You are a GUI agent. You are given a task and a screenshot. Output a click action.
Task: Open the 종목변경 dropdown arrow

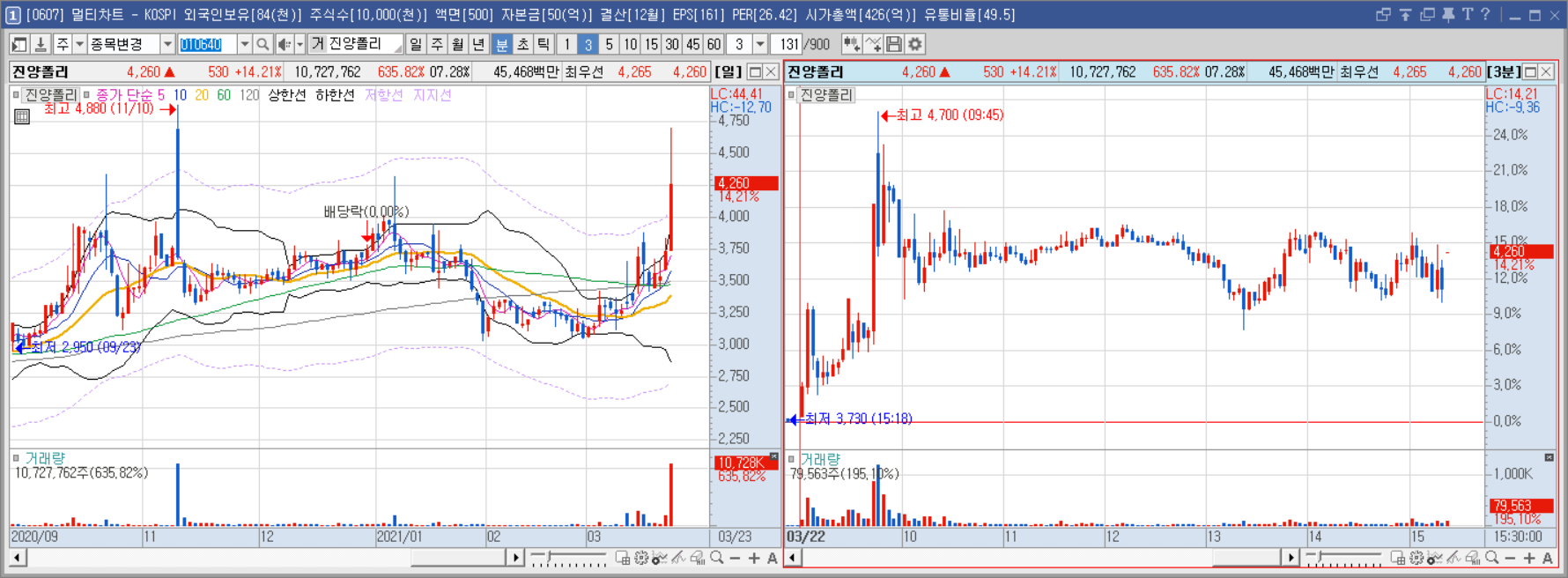[166, 44]
